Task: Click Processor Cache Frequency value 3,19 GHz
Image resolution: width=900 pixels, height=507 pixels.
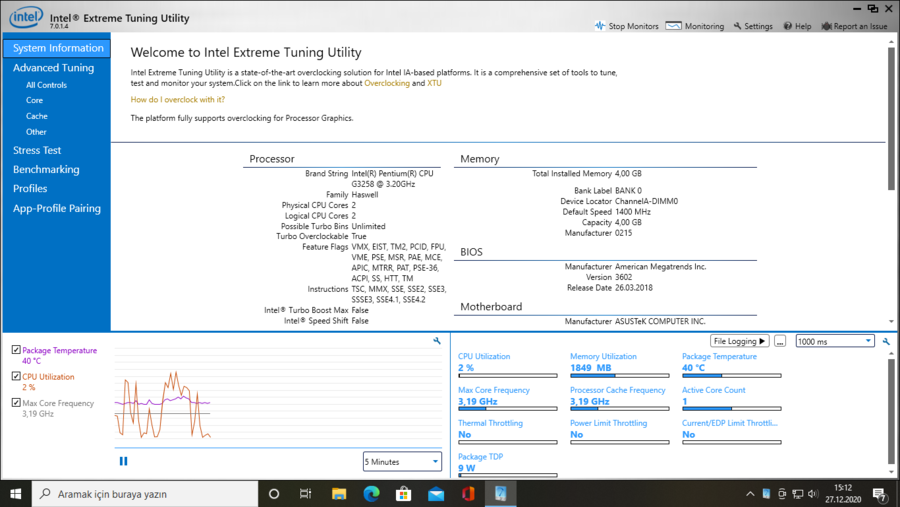Action: tap(589, 401)
